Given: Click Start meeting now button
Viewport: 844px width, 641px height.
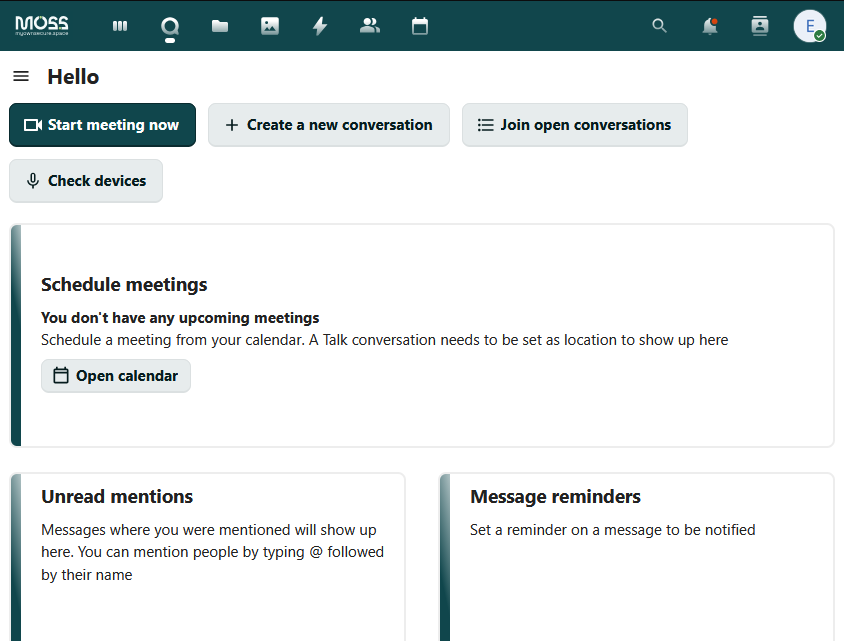Looking at the screenshot, I should point(102,125).
